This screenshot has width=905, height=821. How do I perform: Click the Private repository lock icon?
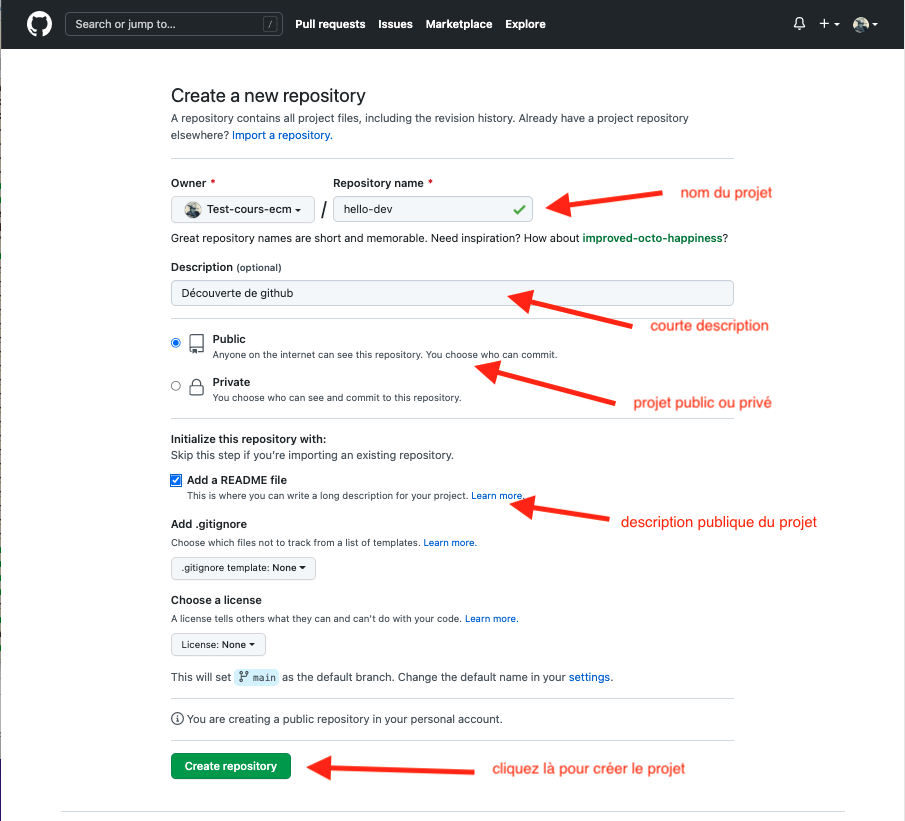(197, 388)
